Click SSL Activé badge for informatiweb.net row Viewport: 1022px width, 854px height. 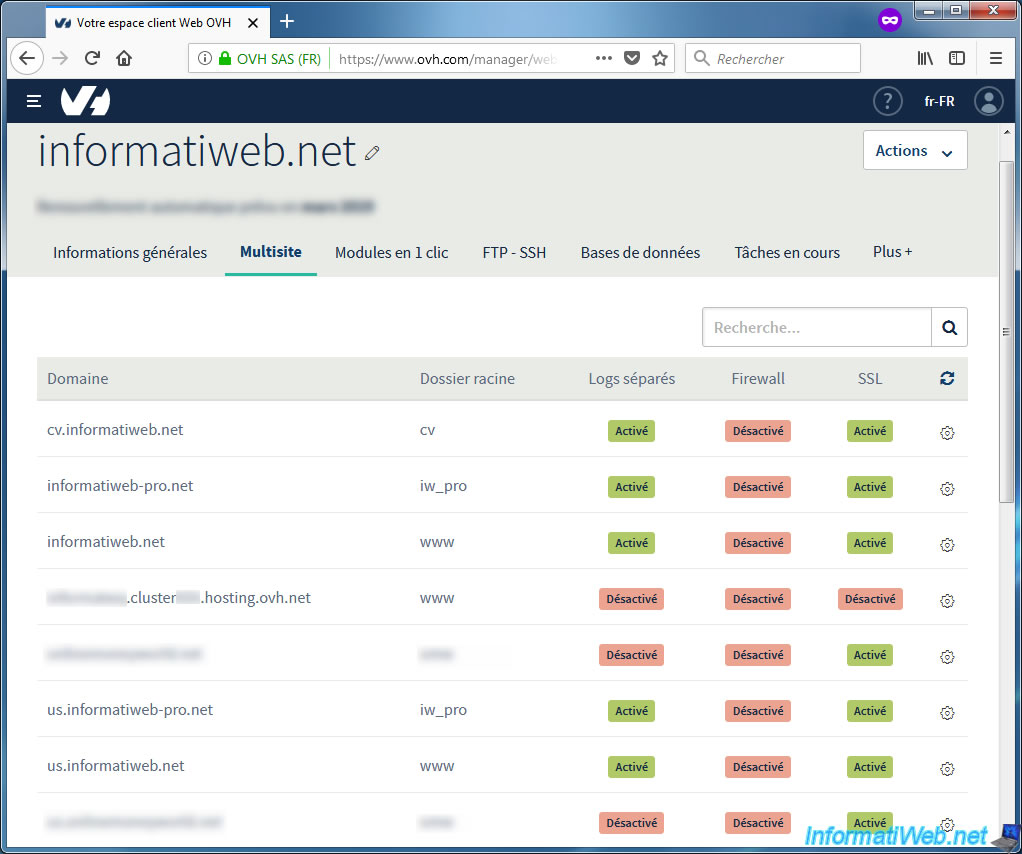(869, 543)
